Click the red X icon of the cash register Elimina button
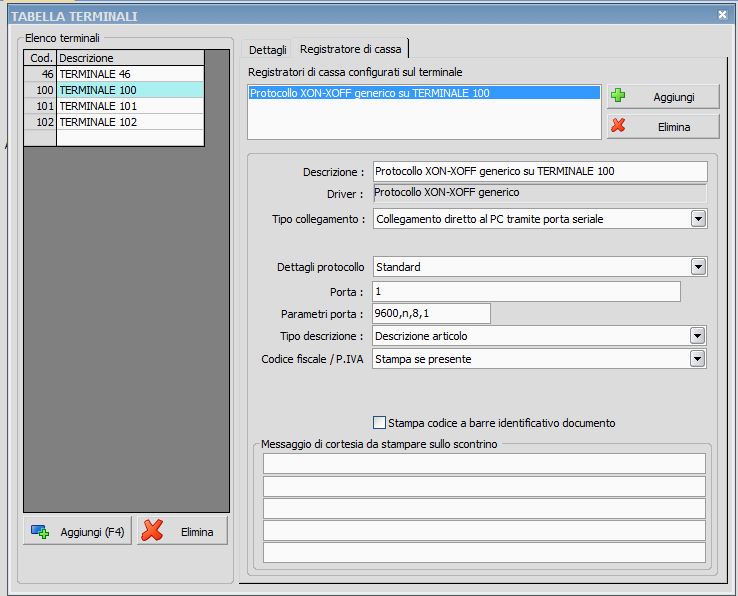 pos(618,125)
